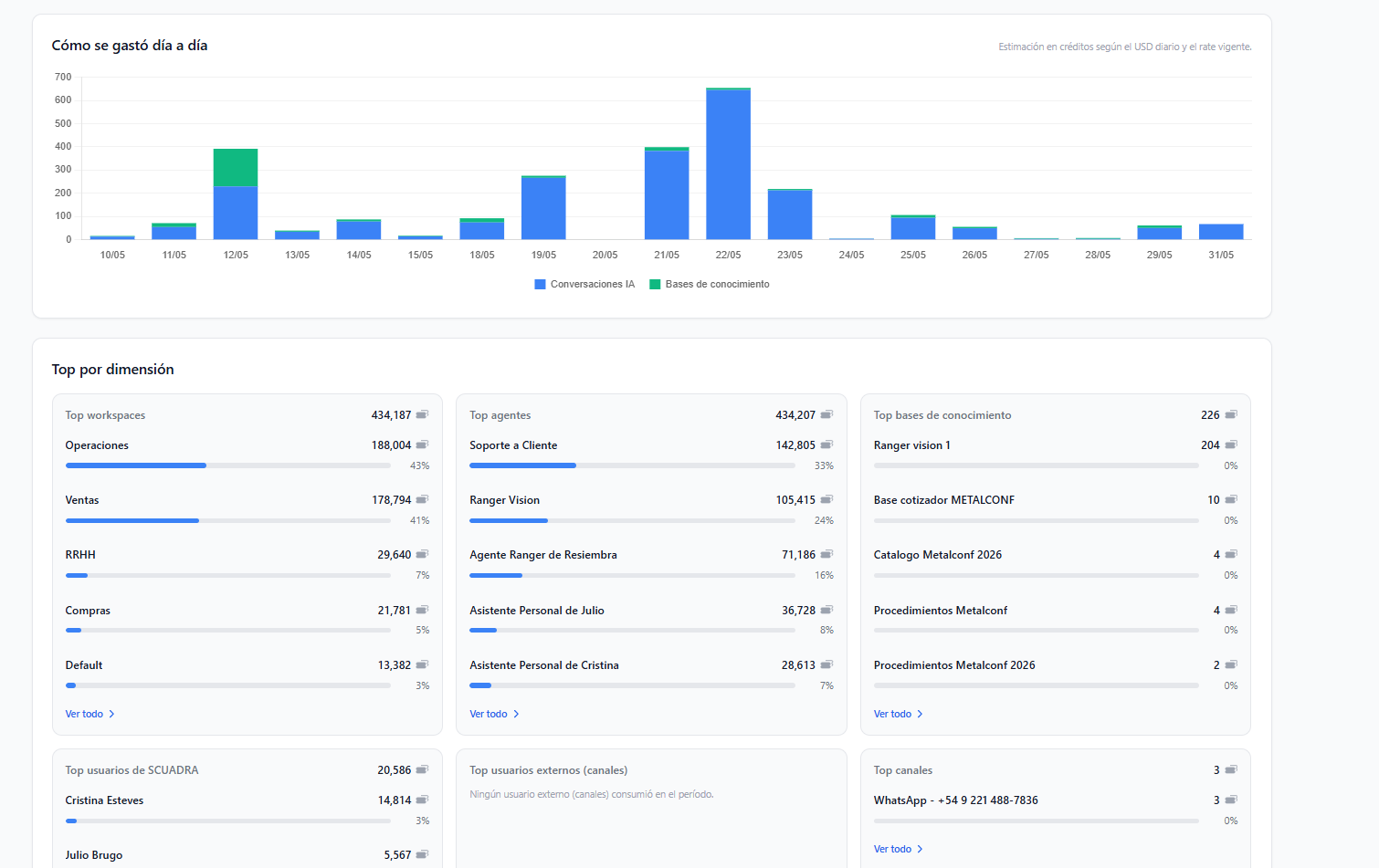The width and height of the screenshot is (1379, 868).
Task: Click the Julio Brugo user name
Action: click(x=94, y=855)
